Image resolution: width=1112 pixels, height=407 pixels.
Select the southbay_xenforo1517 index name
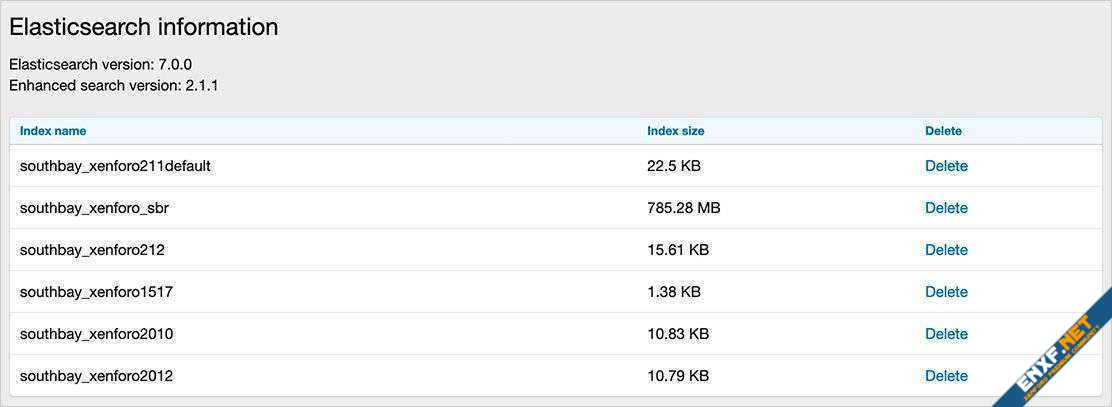(x=96, y=292)
